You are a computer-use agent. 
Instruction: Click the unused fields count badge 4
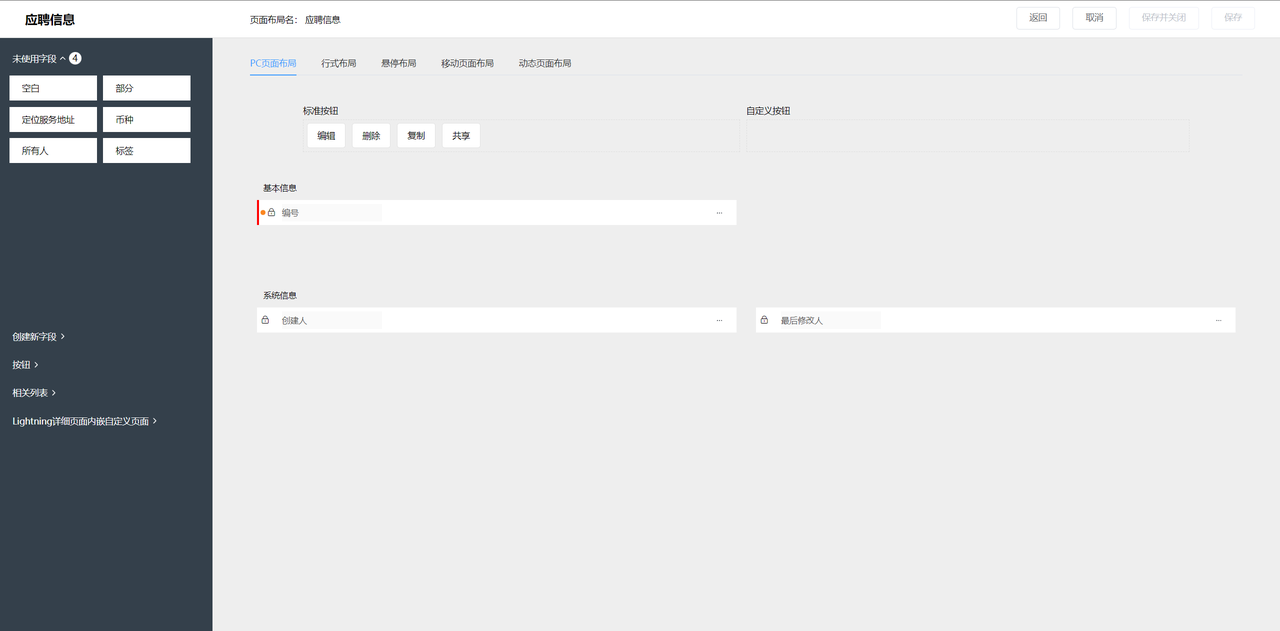point(75,59)
